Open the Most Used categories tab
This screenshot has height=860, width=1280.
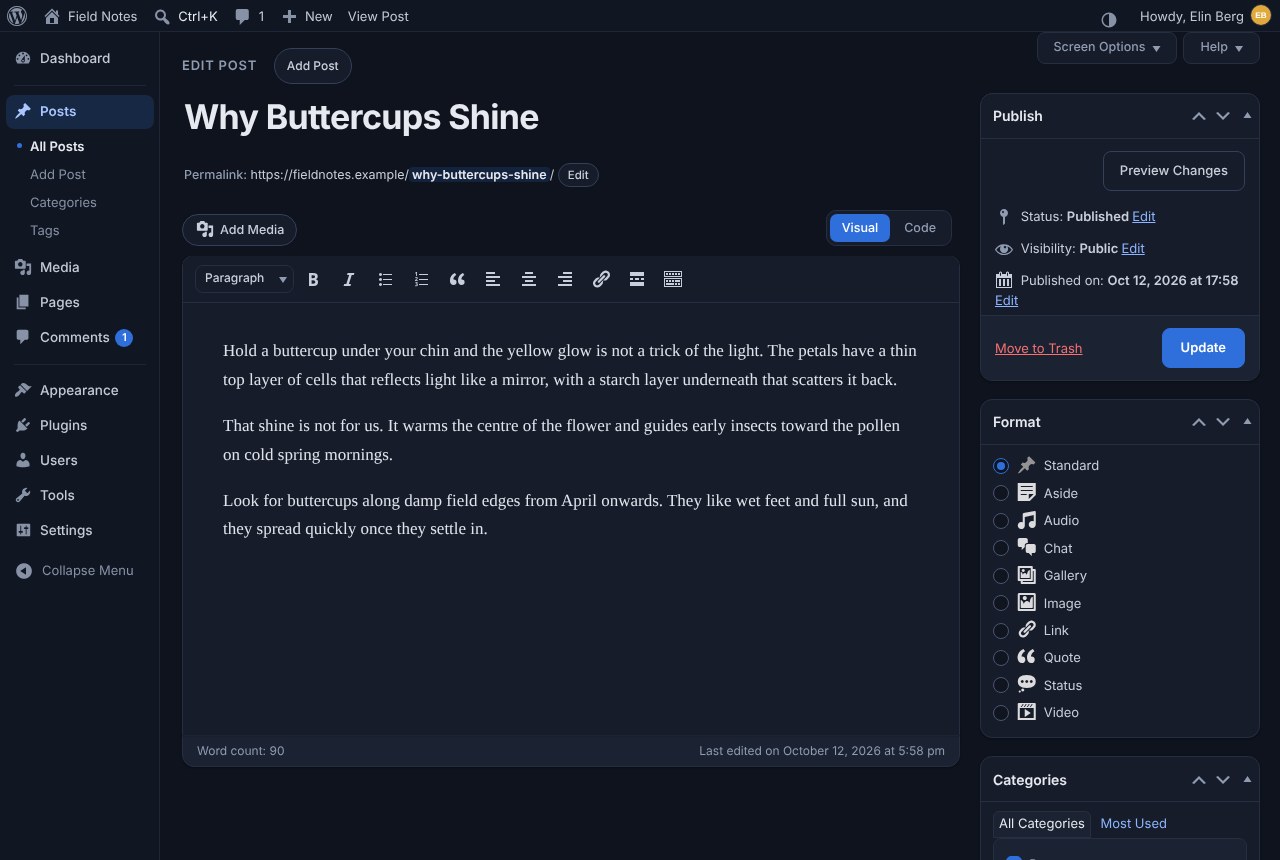click(1133, 824)
